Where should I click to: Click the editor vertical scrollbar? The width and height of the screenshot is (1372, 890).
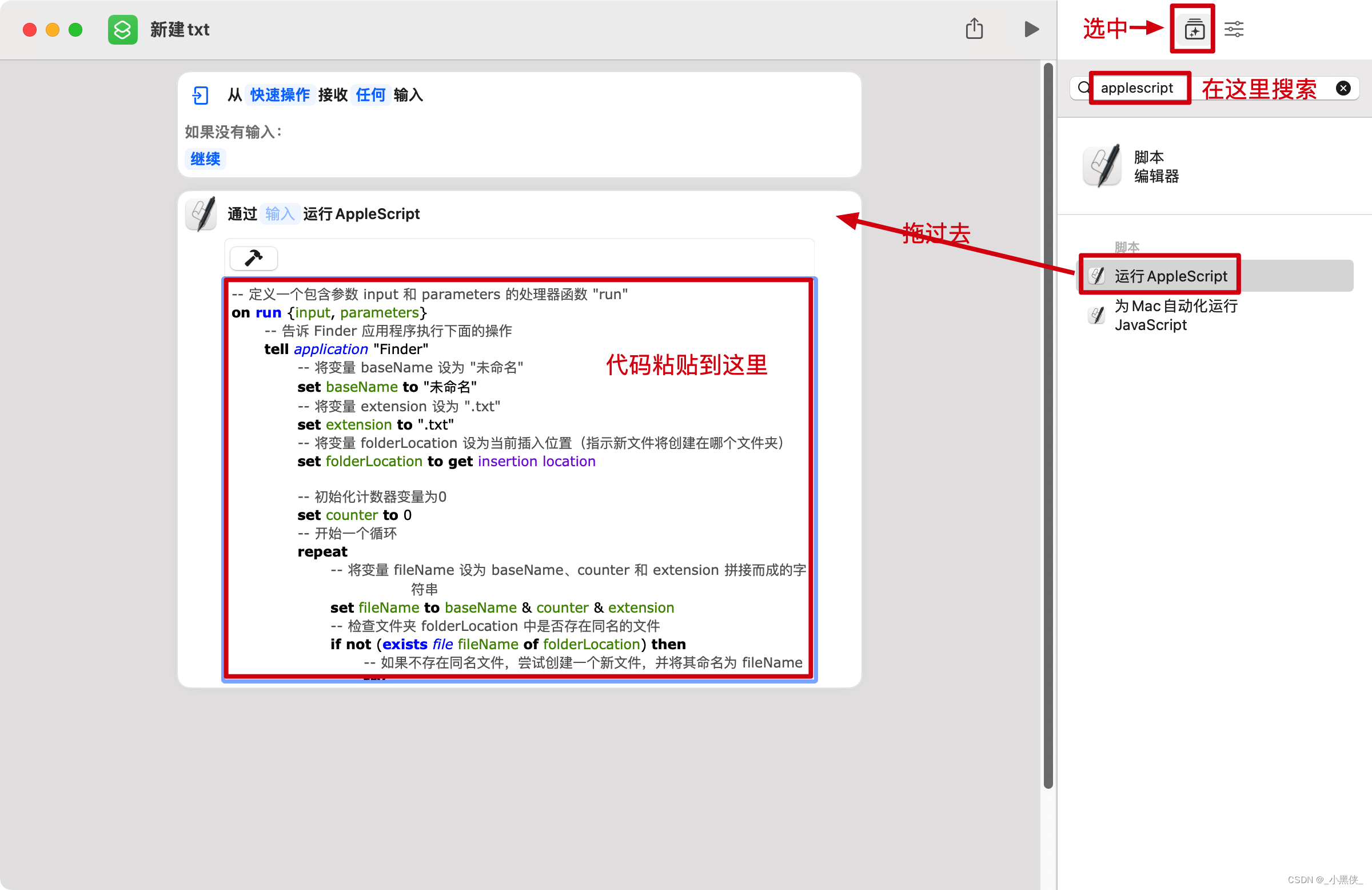pyautogui.click(x=1048, y=426)
